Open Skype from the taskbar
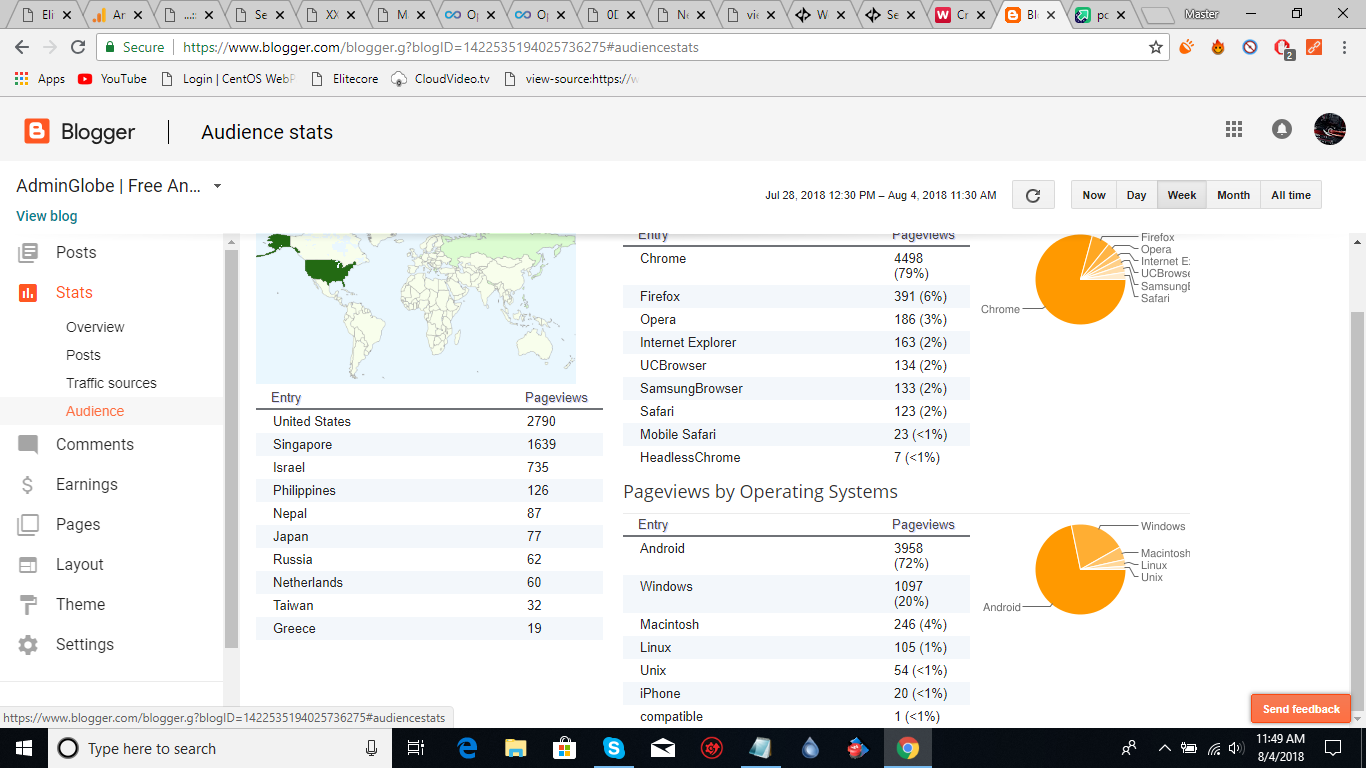The image size is (1366, 768). 614,748
